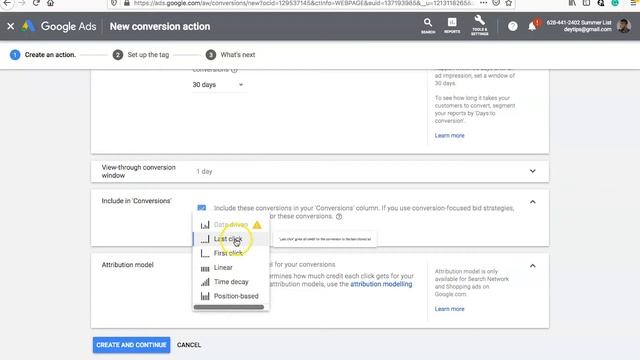The width and height of the screenshot is (640, 360).
Task: Click the Linear model bar chart icon
Action: [205, 268]
